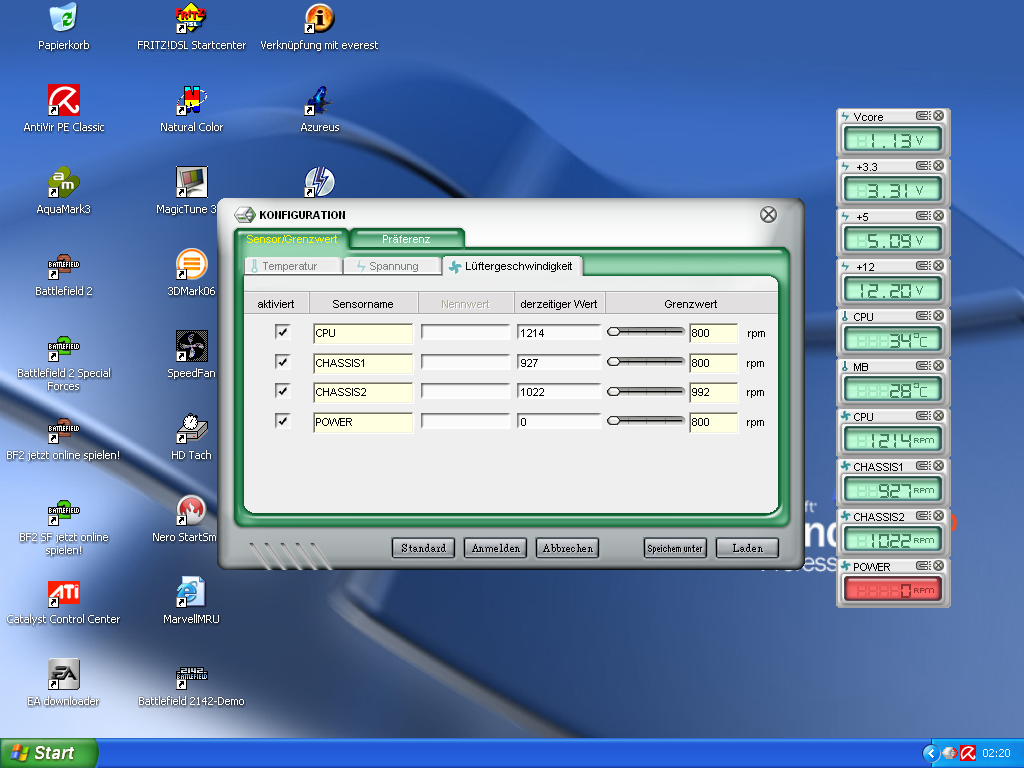
Task: Select the 3DMark06 desktop icon
Action: click(x=191, y=273)
